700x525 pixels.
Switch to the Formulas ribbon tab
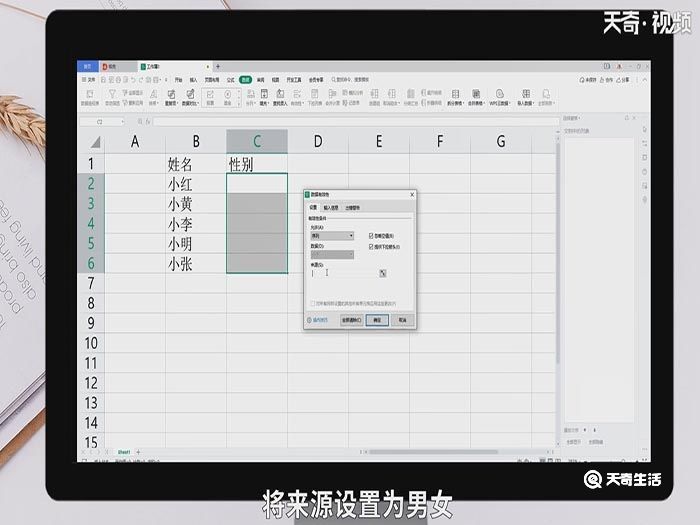point(230,79)
